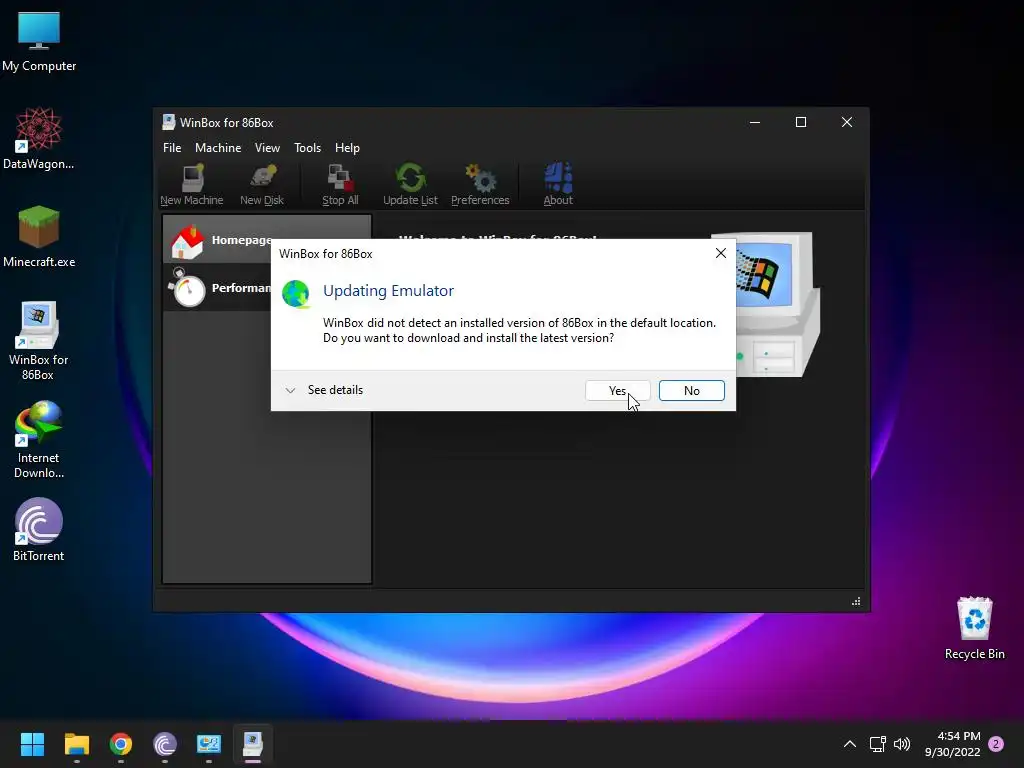Click the WinBox for 86Box desktop shortcut
This screenshot has width=1024, height=768.
click(x=39, y=341)
